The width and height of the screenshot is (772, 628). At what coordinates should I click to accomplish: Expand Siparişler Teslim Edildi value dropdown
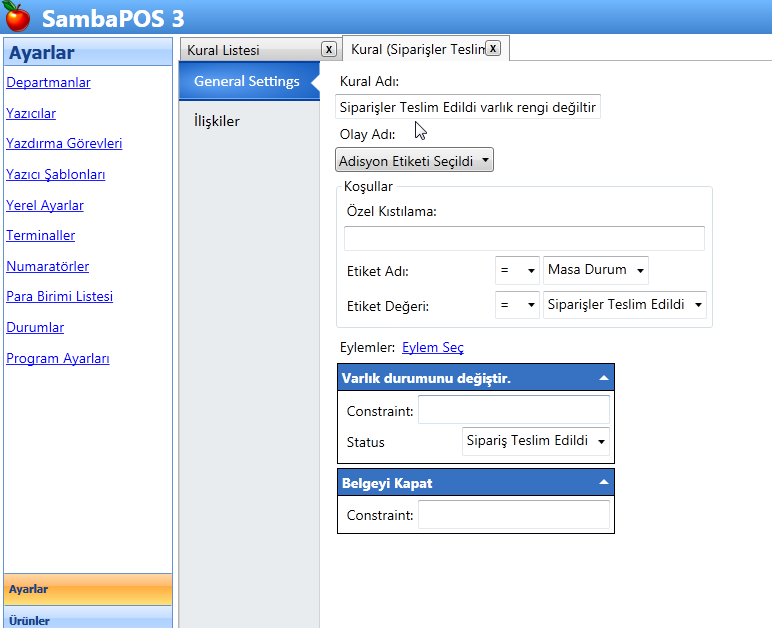[x=625, y=305]
